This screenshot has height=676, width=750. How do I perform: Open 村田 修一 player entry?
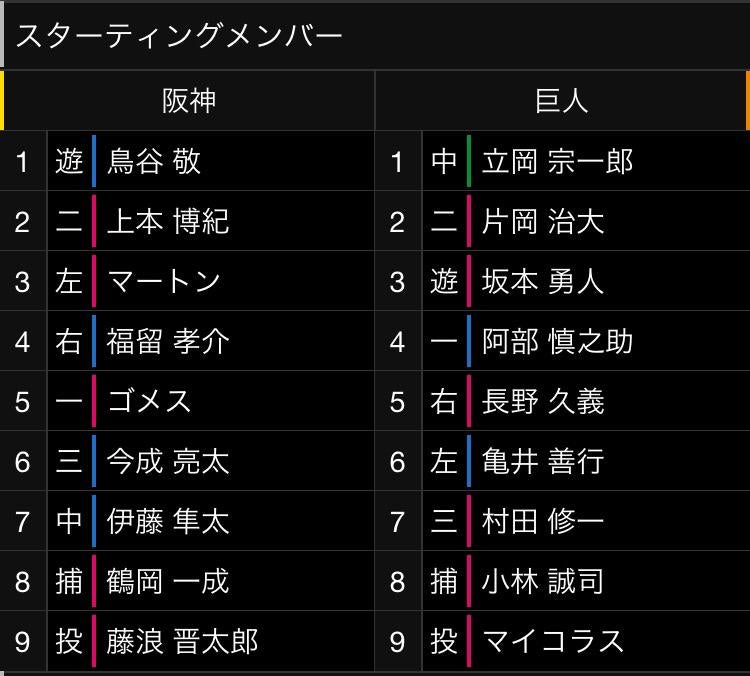click(x=543, y=521)
